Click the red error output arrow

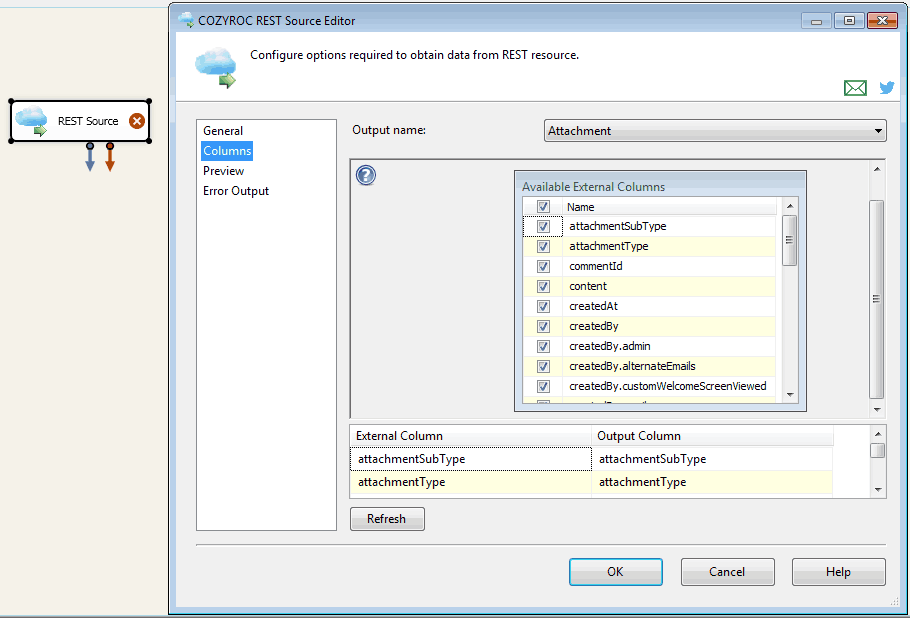110,157
